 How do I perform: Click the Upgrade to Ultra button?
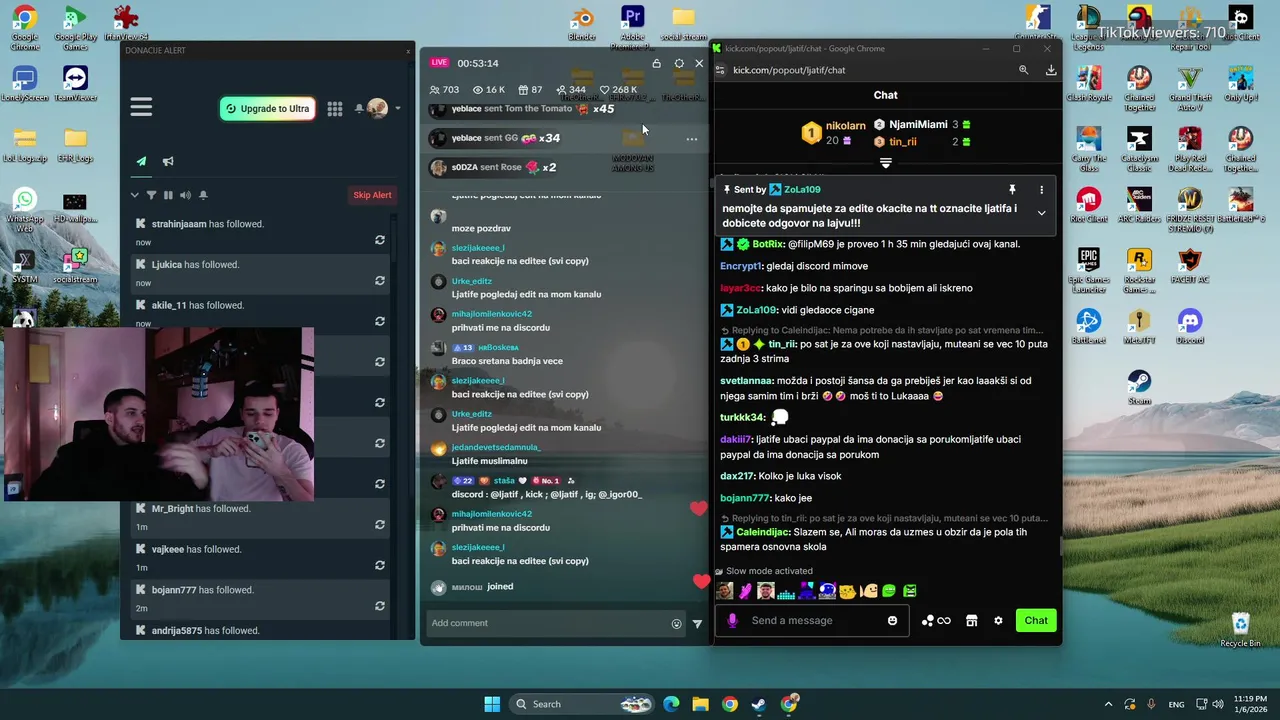point(267,108)
